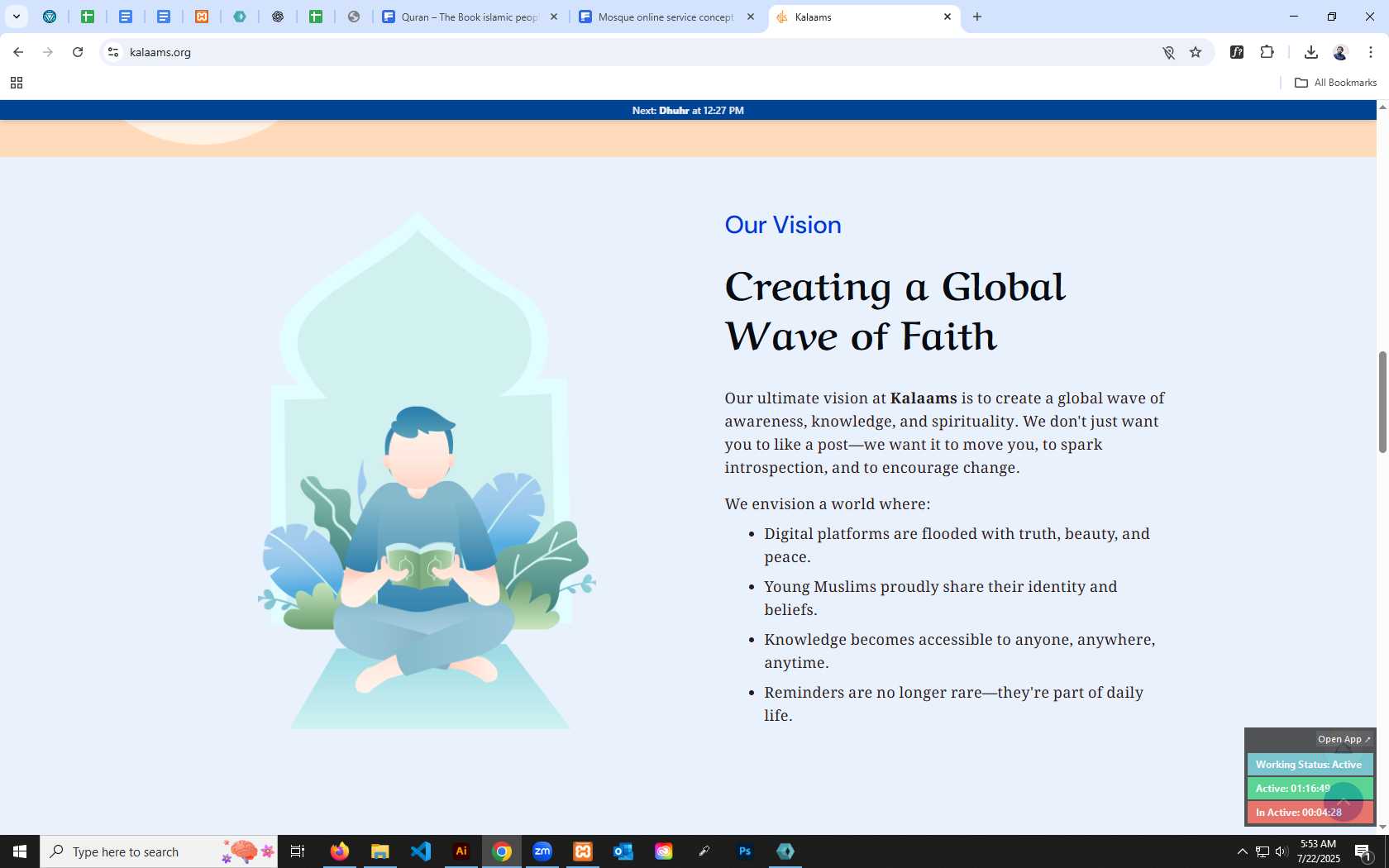Open the Fonts Ninja extension icon

point(1237,52)
